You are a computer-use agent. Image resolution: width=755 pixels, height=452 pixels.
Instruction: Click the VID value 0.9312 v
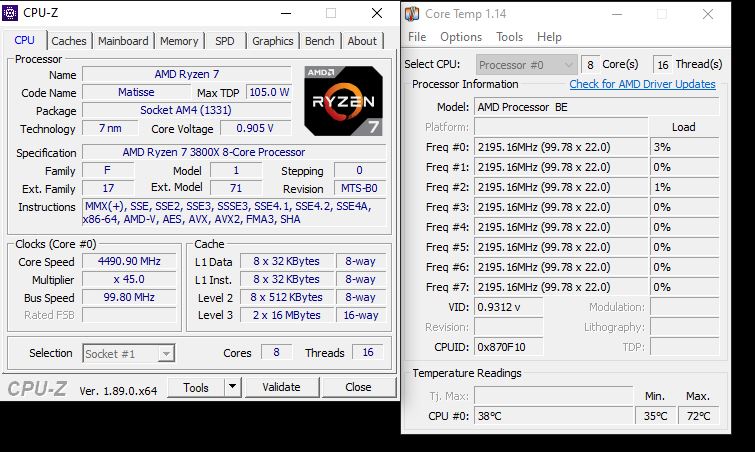[508, 307]
